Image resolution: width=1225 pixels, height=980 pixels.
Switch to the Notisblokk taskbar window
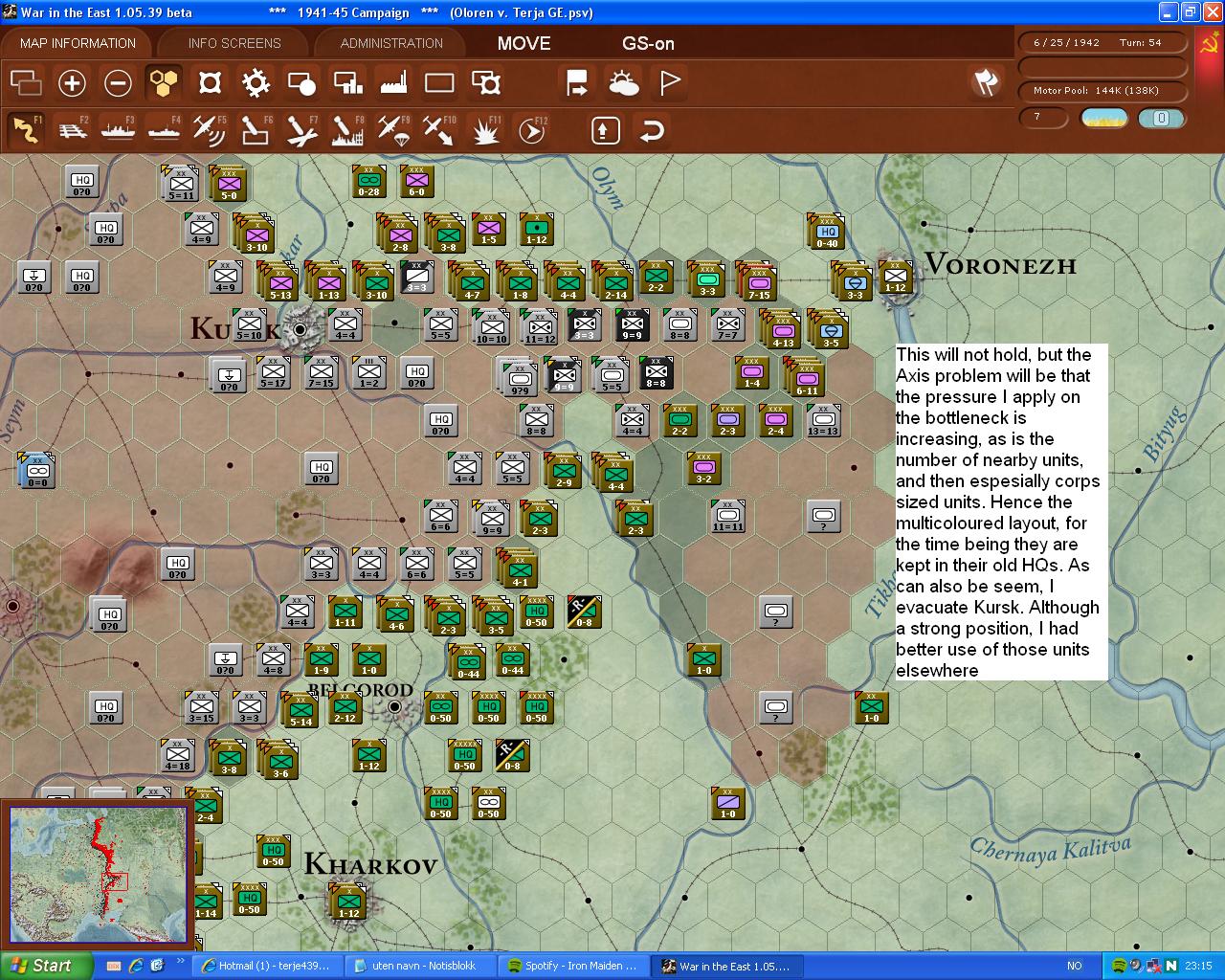[419, 966]
